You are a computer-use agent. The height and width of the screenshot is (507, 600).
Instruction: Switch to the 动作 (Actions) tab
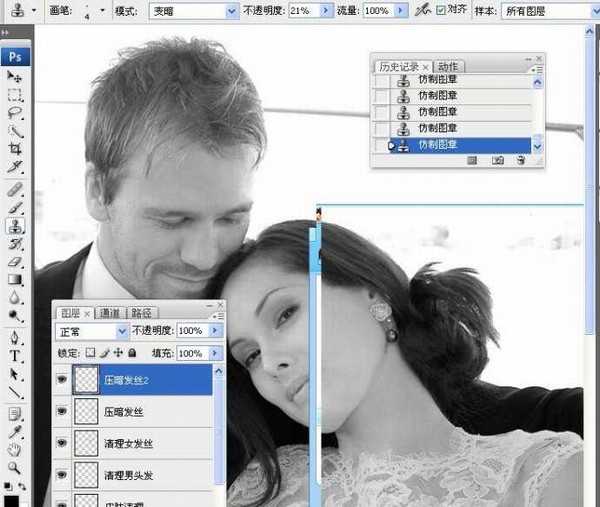pyautogui.click(x=448, y=66)
